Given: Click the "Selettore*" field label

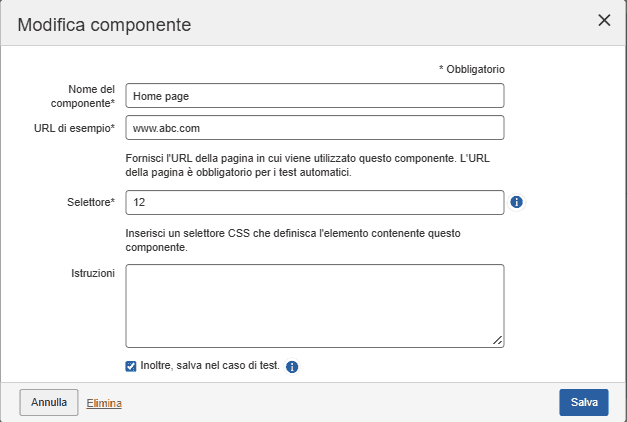Looking at the screenshot, I should coord(84,202).
